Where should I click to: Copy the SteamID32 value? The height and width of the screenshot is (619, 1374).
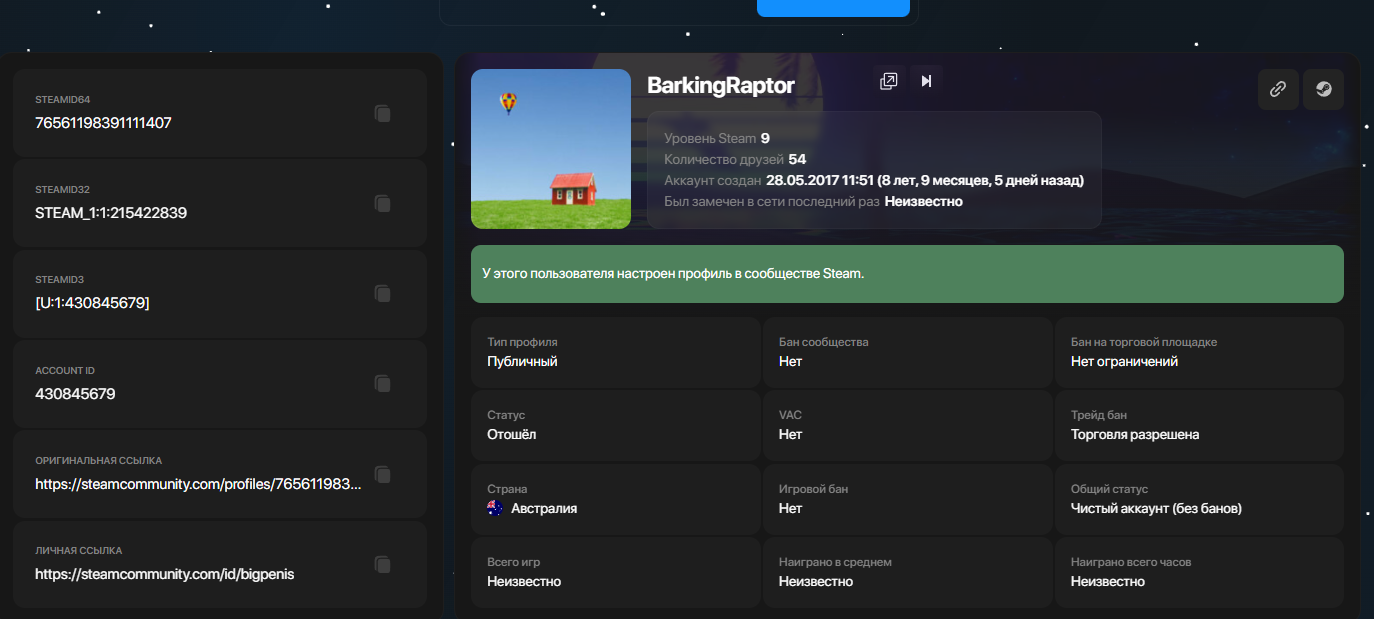382,204
